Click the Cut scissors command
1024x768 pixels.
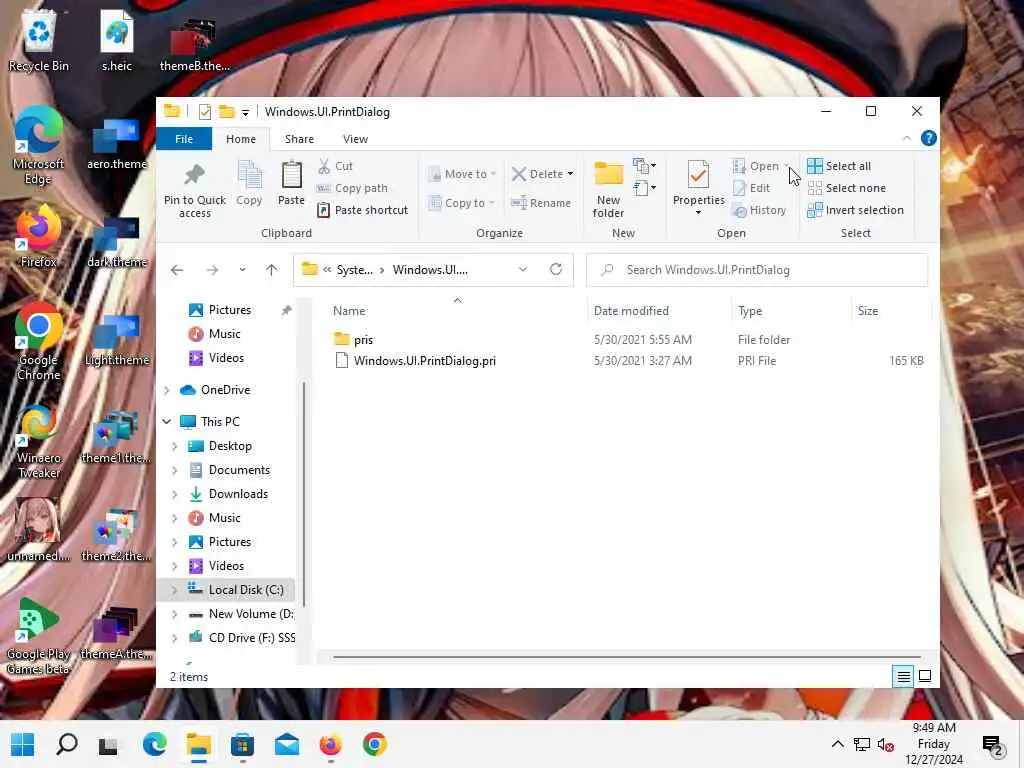[x=335, y=166]
